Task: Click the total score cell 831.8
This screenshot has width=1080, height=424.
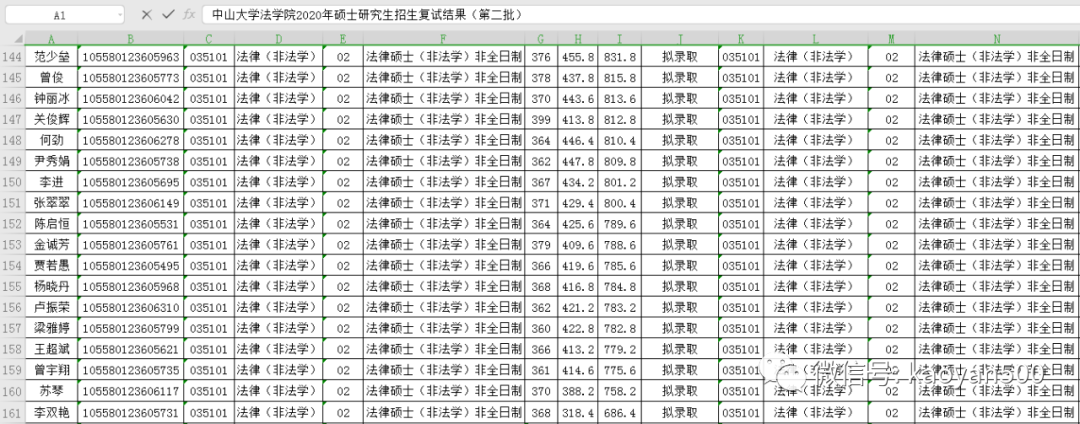Action: [619, 57]
